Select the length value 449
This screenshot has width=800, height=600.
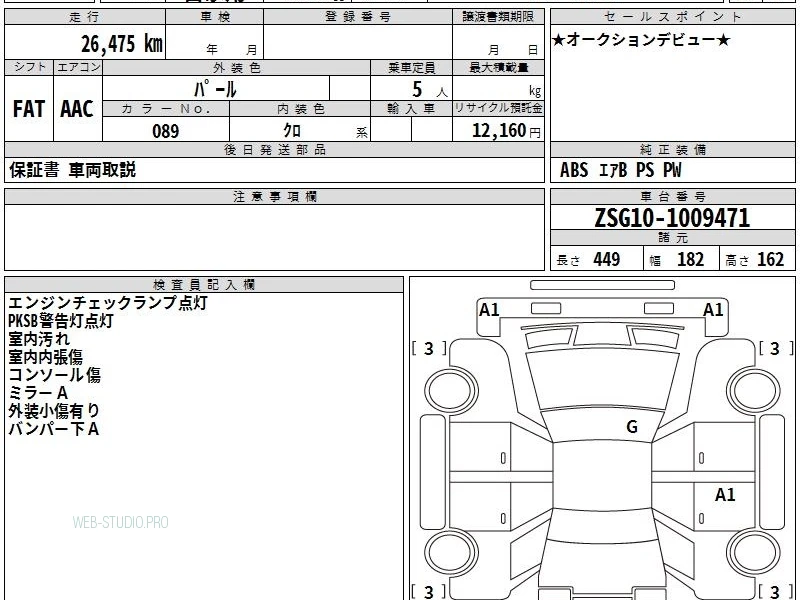[607, 259]
